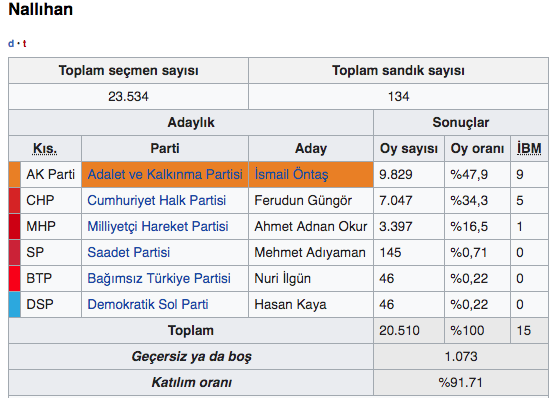551x398 pixels.
Task: Click CHP İBM seat count 5
Action: click(x=520, y=200)
